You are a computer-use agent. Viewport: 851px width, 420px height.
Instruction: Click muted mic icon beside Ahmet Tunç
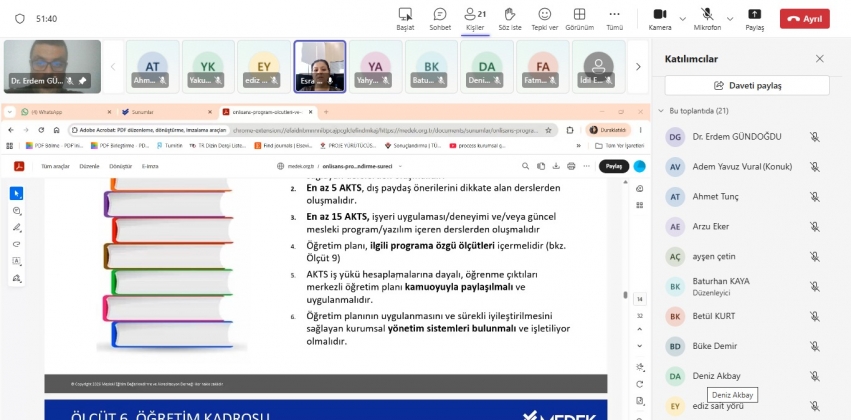[x=814, y=196]
